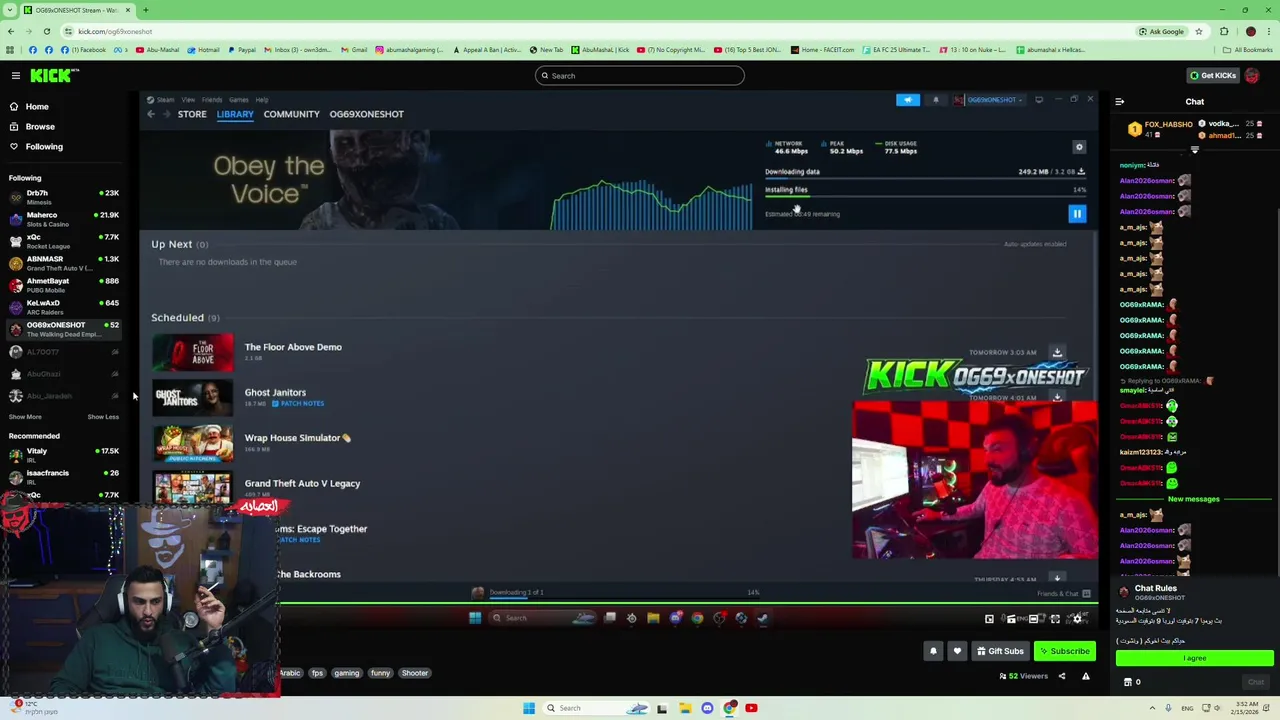Click the disabled Chat send button

(1256, 682)
